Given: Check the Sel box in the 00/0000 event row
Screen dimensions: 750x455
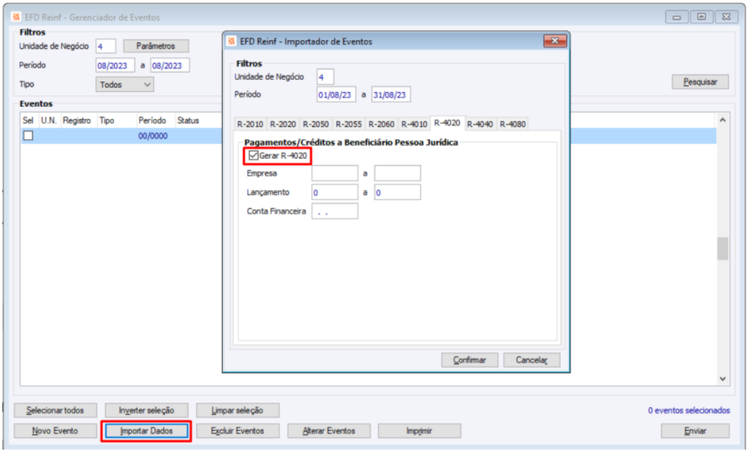Looking at the screenshot, I should (28, 136).
